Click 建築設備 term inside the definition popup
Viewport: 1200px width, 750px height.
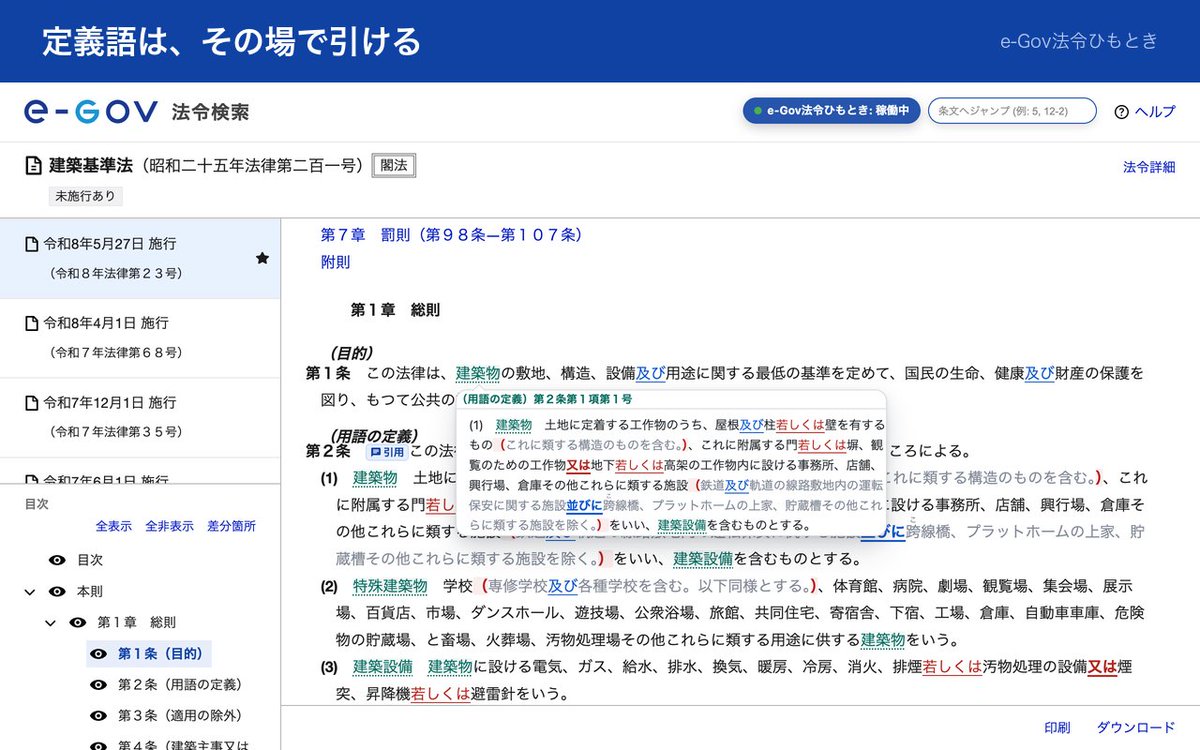[x=682, y=525]
